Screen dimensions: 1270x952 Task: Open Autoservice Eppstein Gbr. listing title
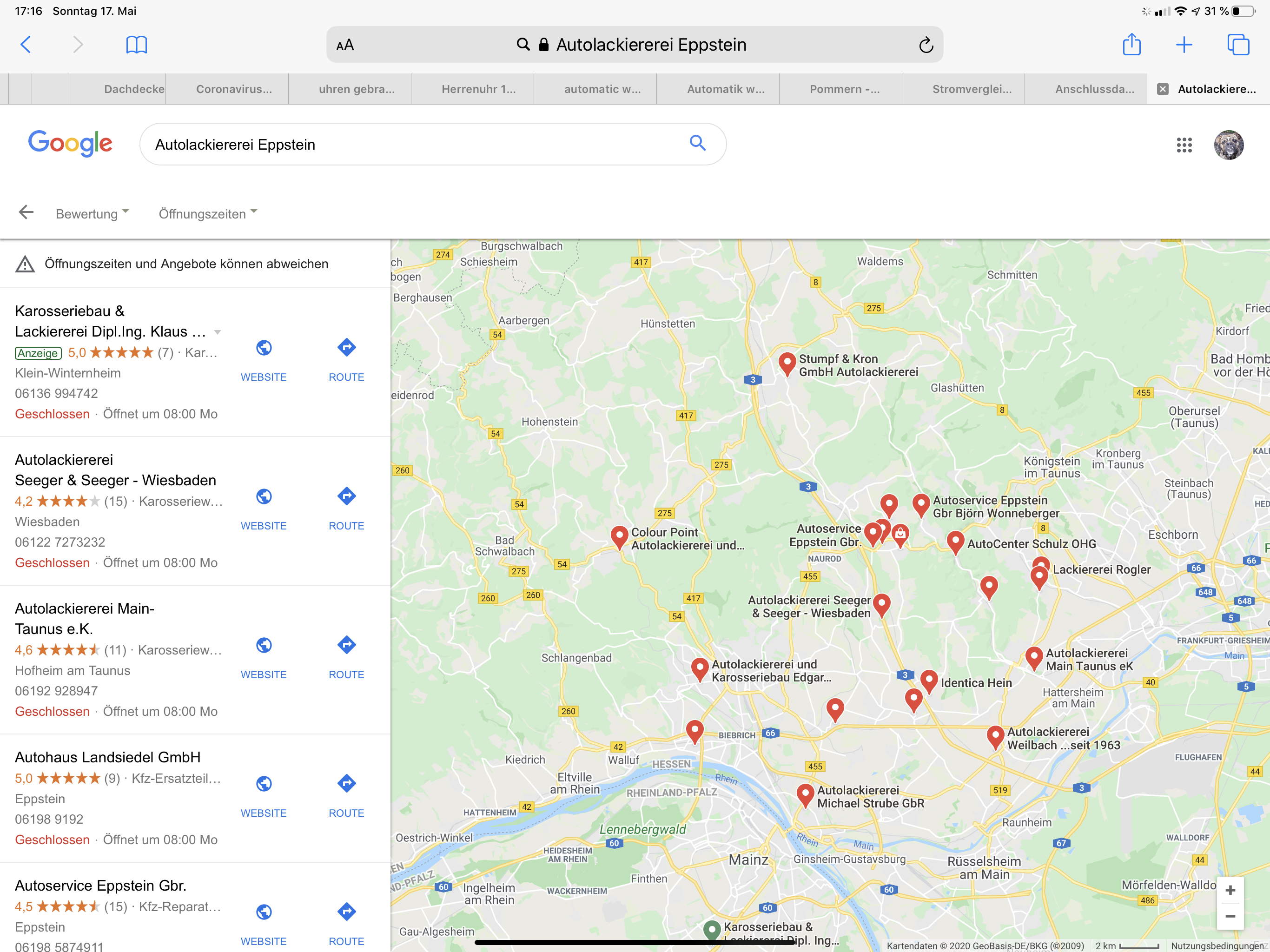tap(100, 886)
